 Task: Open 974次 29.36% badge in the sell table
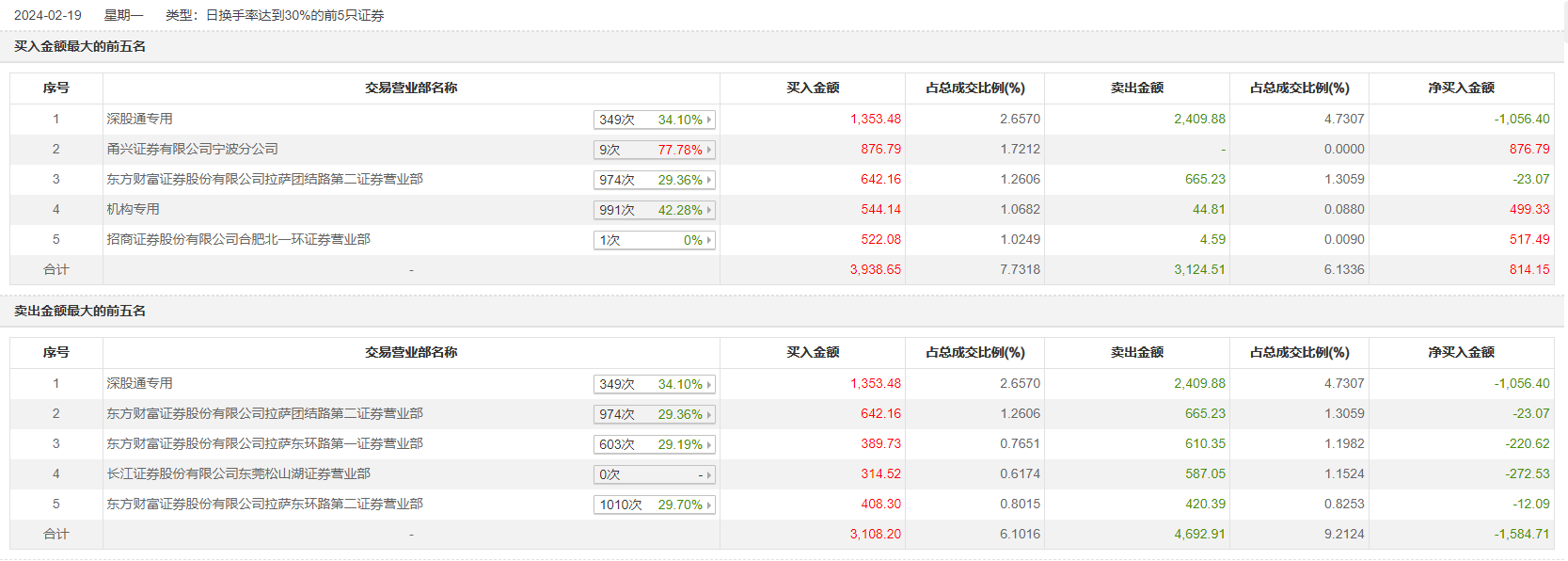(655, 414)
